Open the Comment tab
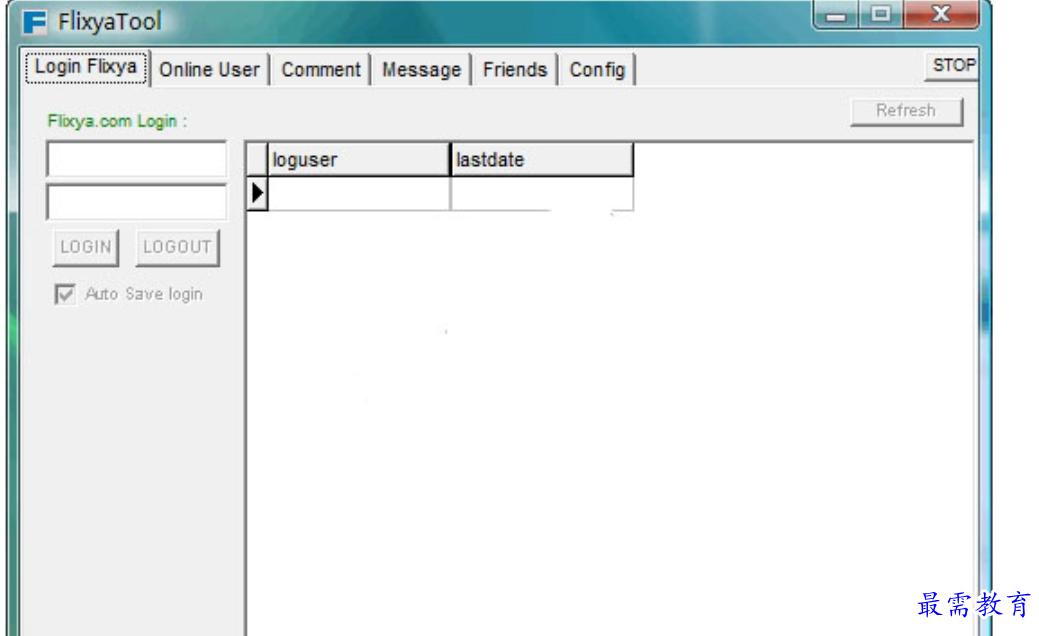Viewport: 1039px width, 636px height. [321, 70]
